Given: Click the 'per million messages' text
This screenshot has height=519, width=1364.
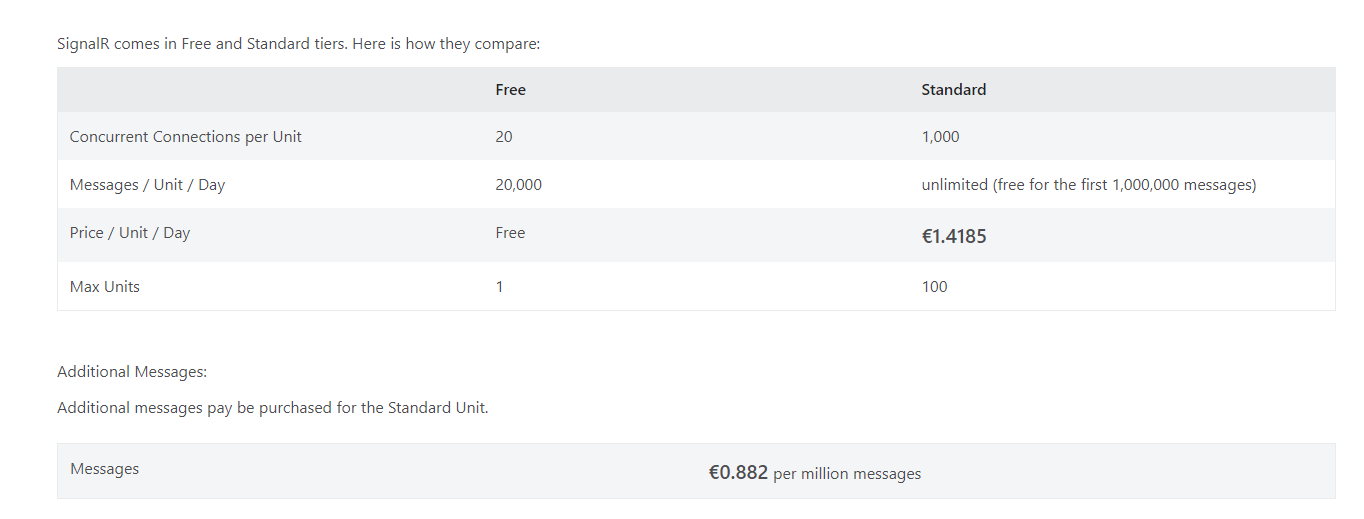Looking at the screenshot, I should pos(847,474).
